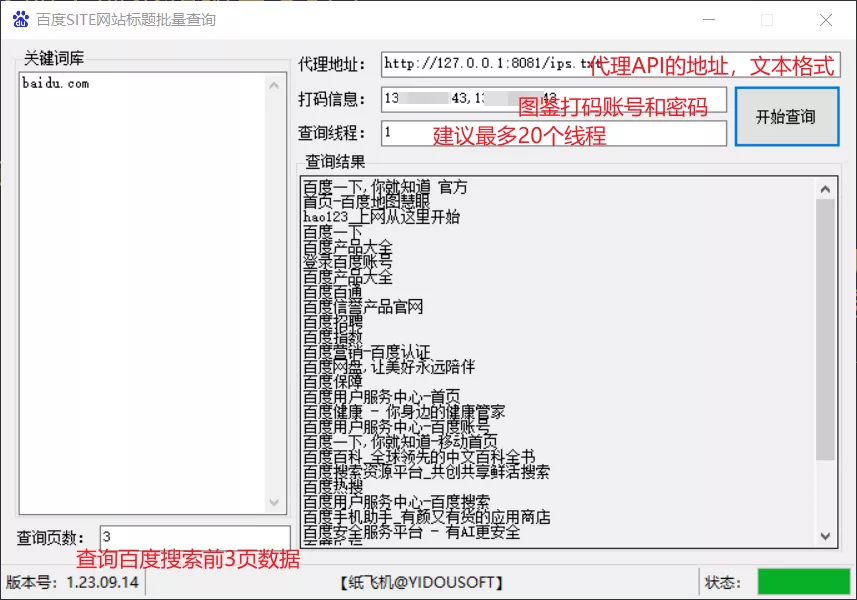
Task: Click result line 百度网盘,让美好永远陪伴
Action: tap(389, 367)
